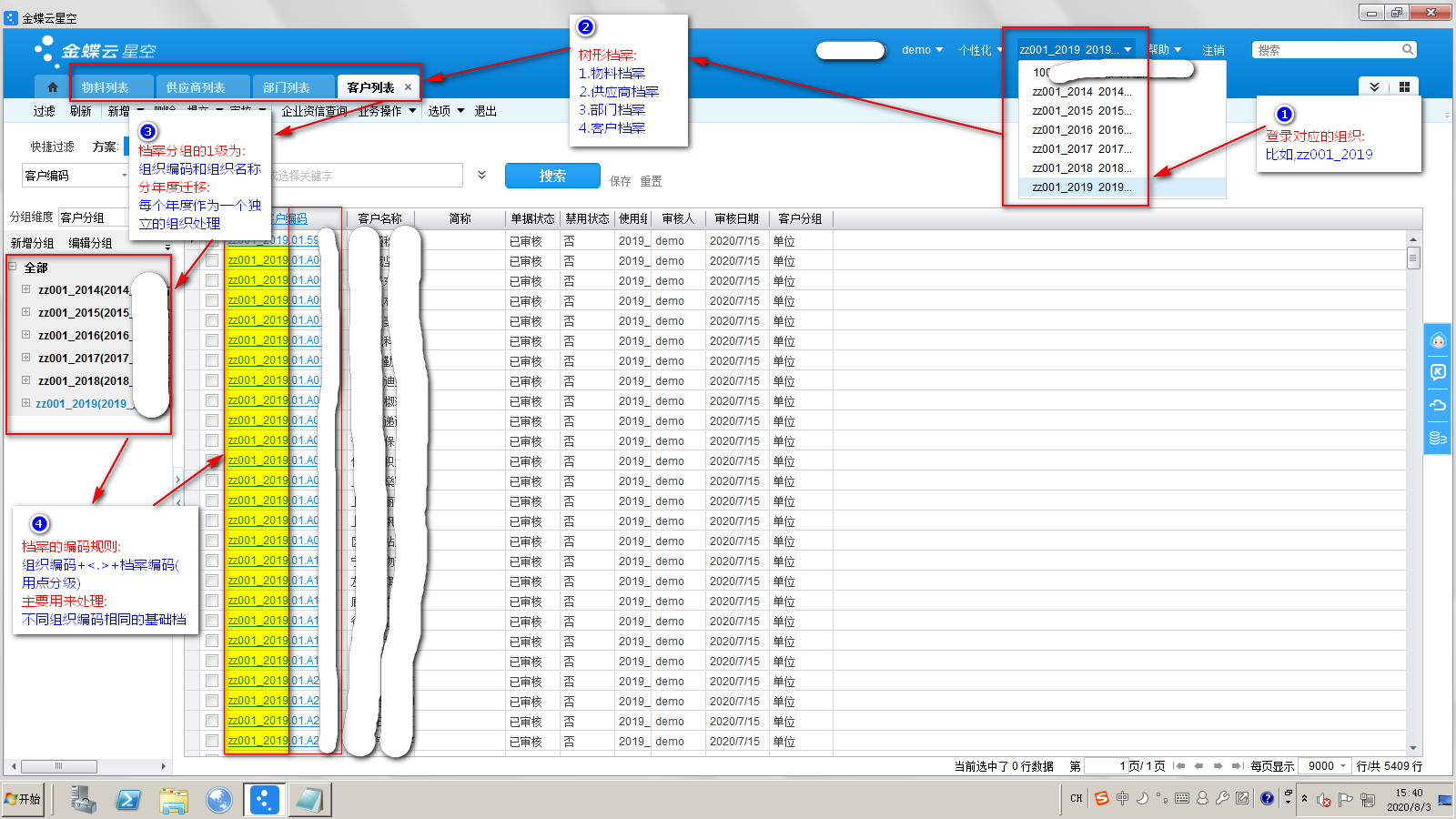Image resolution: width=1456 pixels, height=819 pixels.
Task: Open the rows-per-page 9000 dropdown
Action: point(1343,766)
